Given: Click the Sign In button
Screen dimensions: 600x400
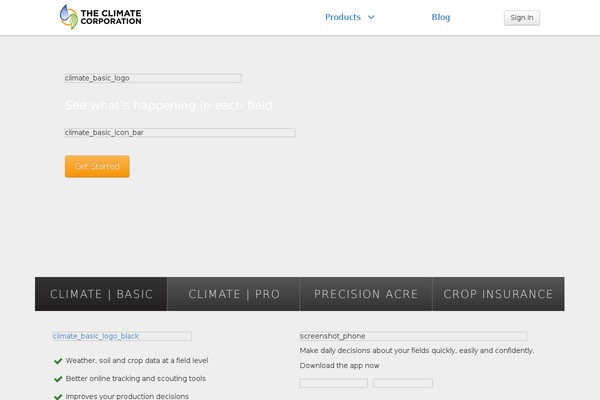Looking at the screenshot, I should (x=522, y=18).
